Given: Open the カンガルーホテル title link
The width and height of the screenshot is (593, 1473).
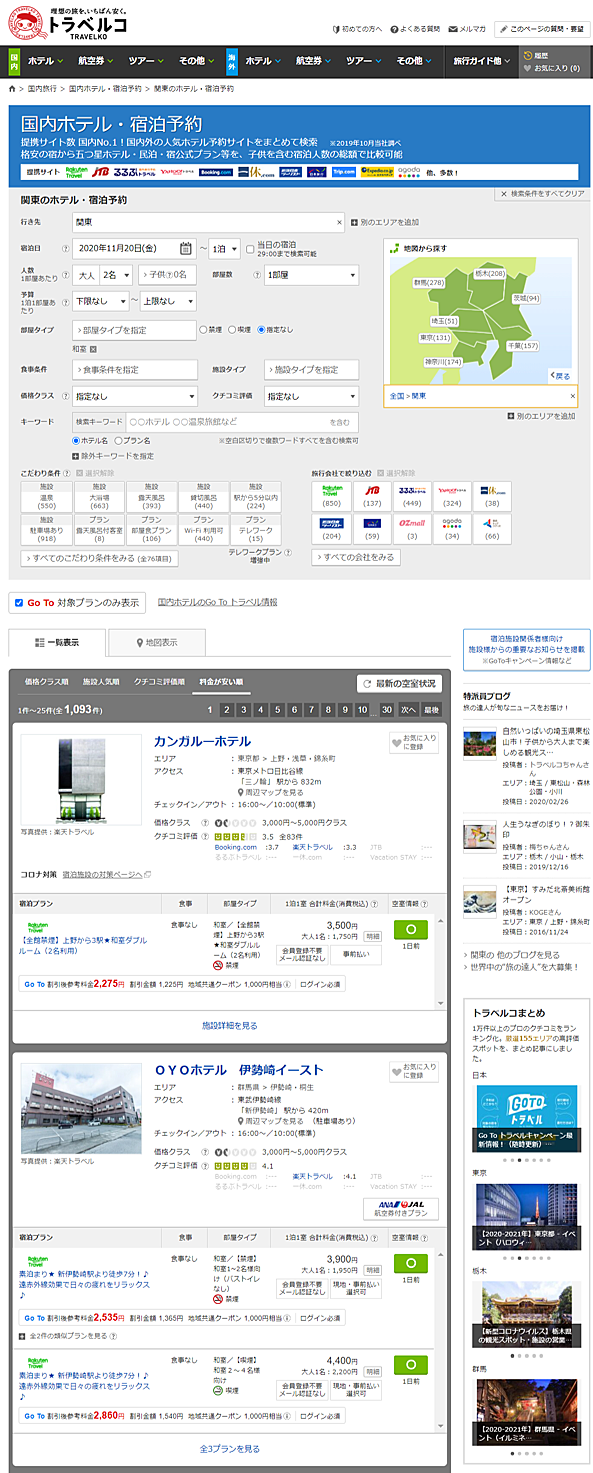Looking at the screenshot, I should click(x=203, y=741).
